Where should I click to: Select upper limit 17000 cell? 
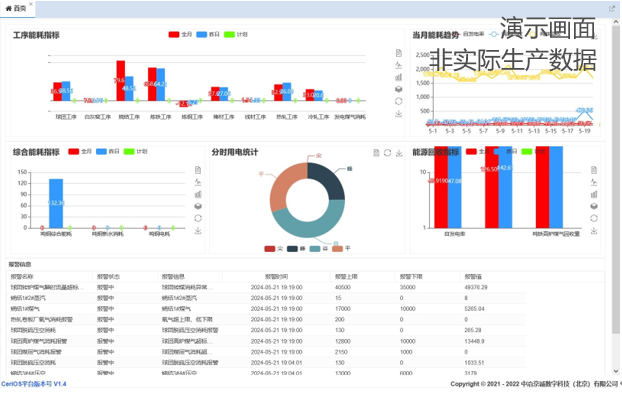pos(343,309)
